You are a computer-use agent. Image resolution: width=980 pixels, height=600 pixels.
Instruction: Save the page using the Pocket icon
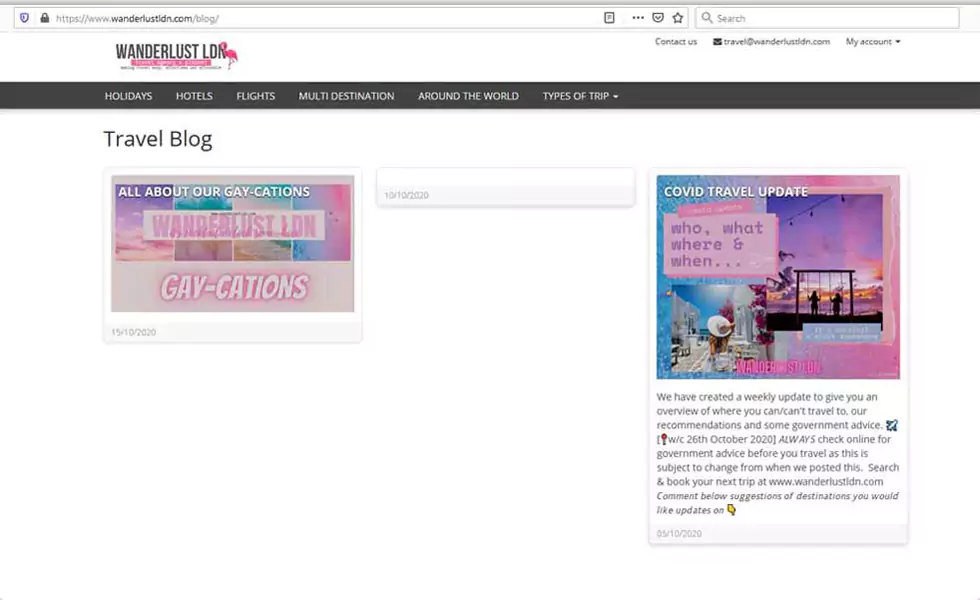click(x=660, y=17)
